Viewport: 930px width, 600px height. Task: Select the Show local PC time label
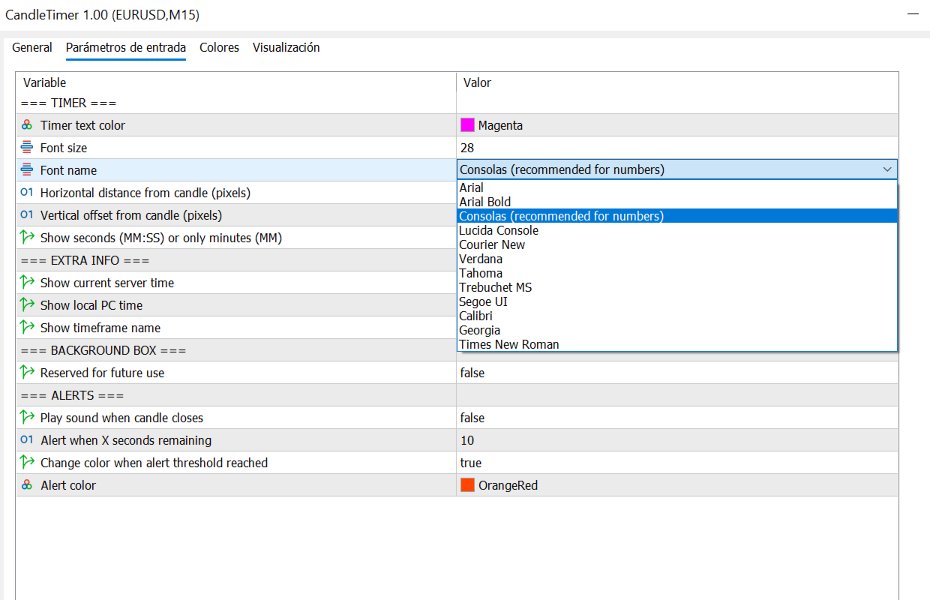coord(91,305)
